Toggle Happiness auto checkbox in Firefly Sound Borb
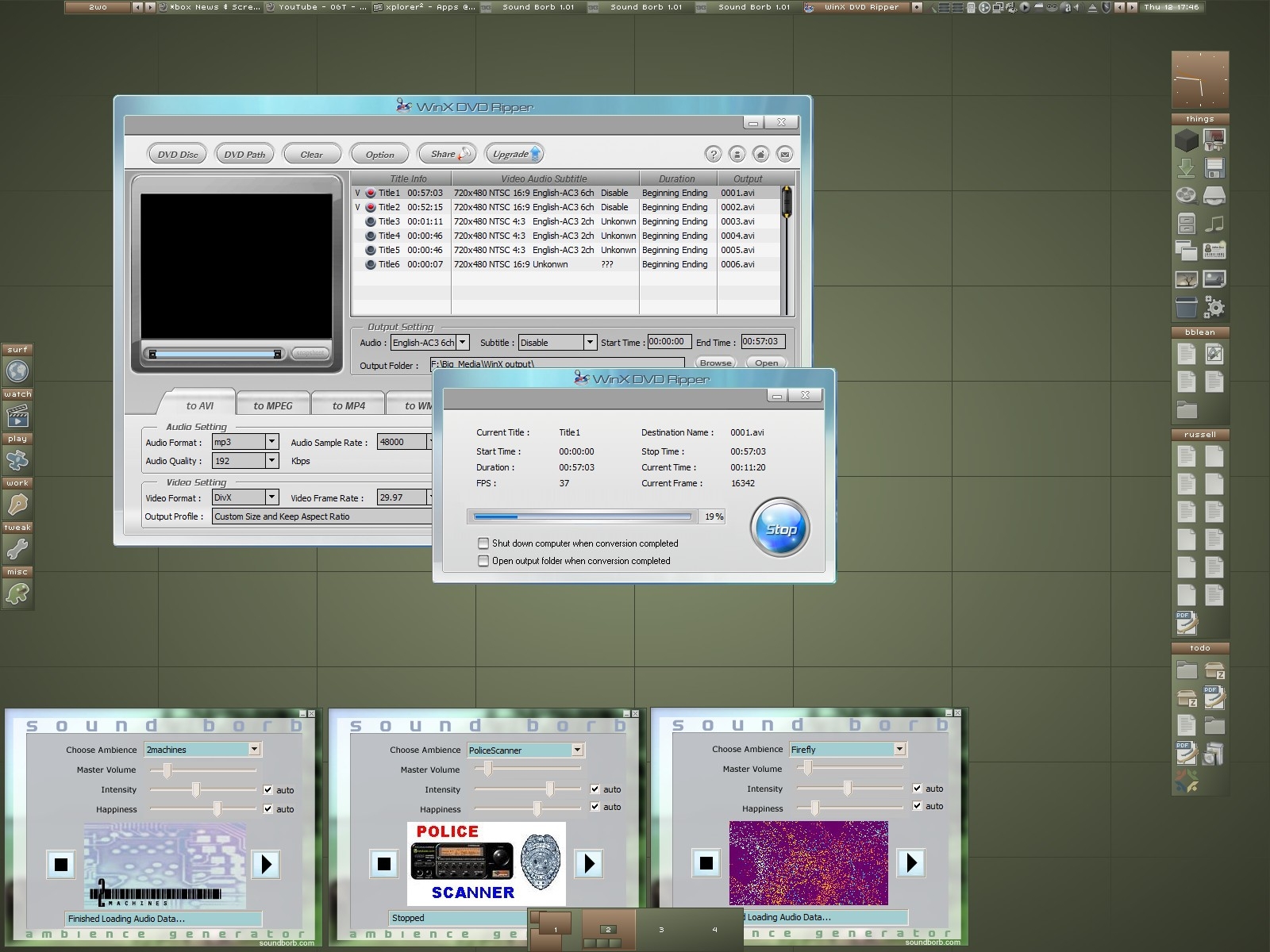 pos(918,806)
